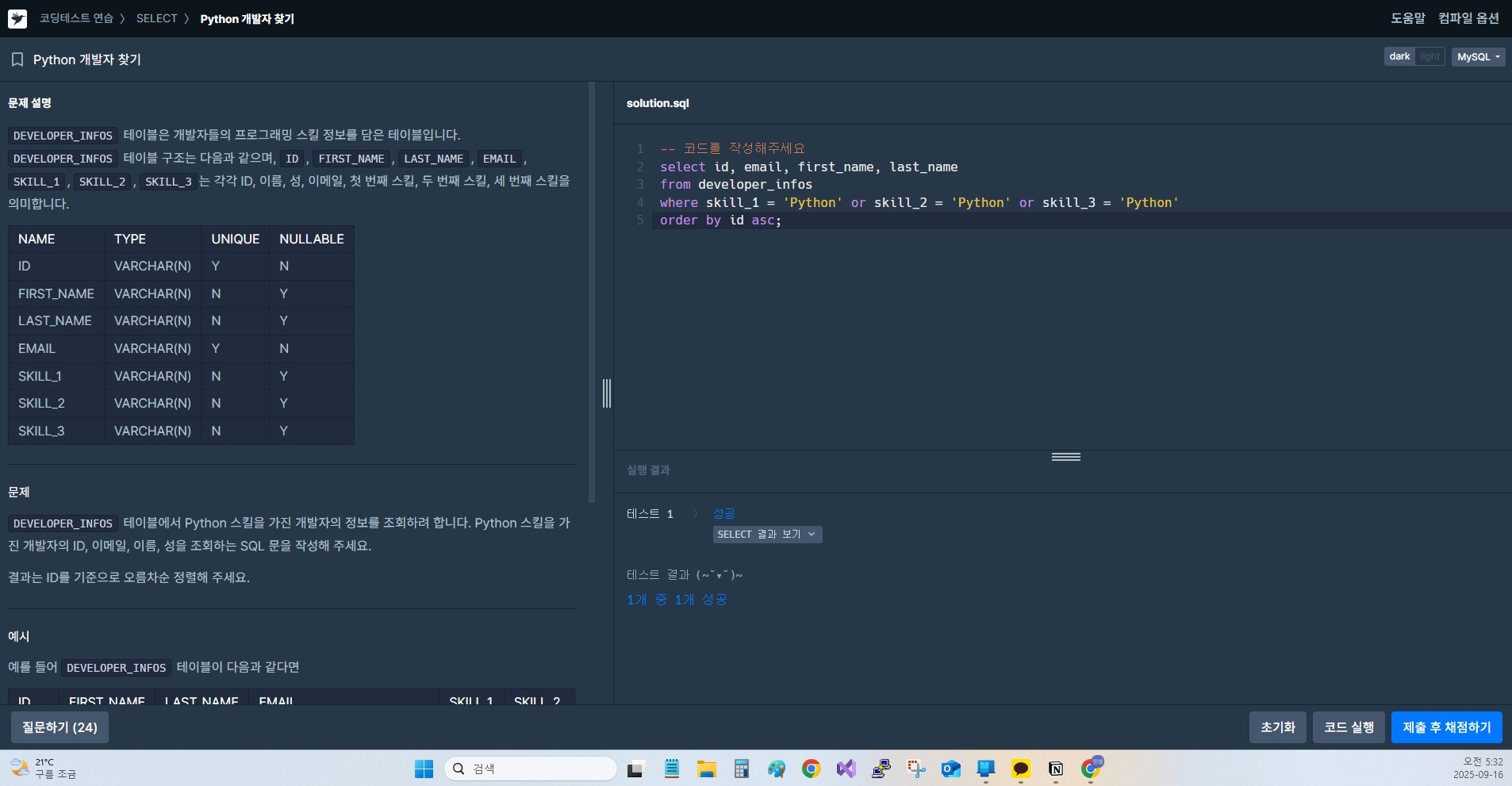This screenshot has height=786, width=1512.
Task: Click the Programmers logo icon
Action: (x=17, y=18)
